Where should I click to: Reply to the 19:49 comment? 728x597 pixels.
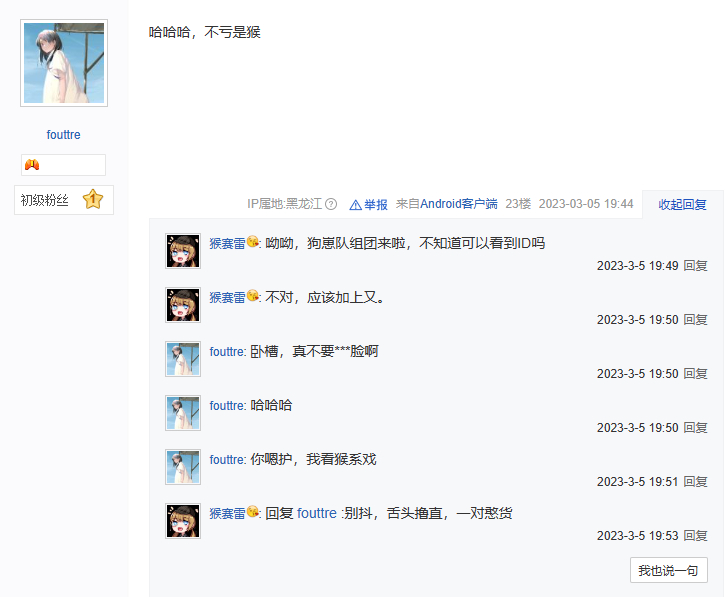(x=696, y=266)
